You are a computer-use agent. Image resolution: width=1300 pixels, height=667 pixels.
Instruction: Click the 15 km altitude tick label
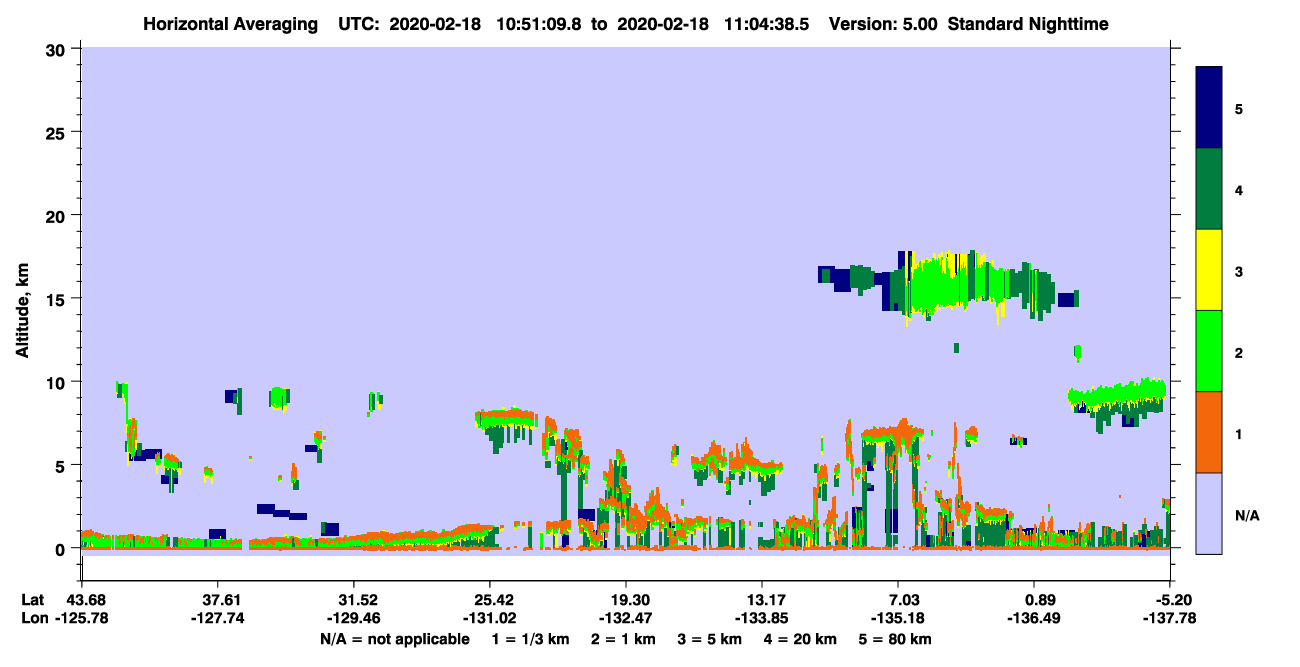58,299
